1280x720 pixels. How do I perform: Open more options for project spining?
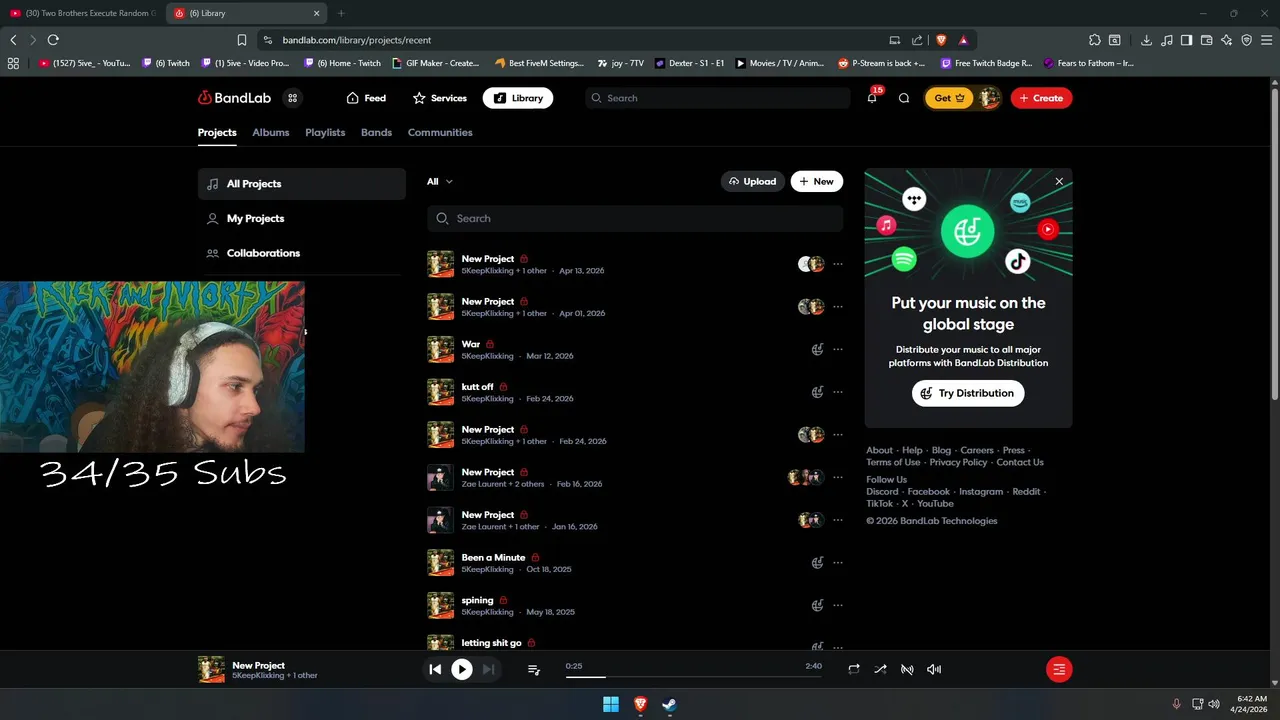838,606
